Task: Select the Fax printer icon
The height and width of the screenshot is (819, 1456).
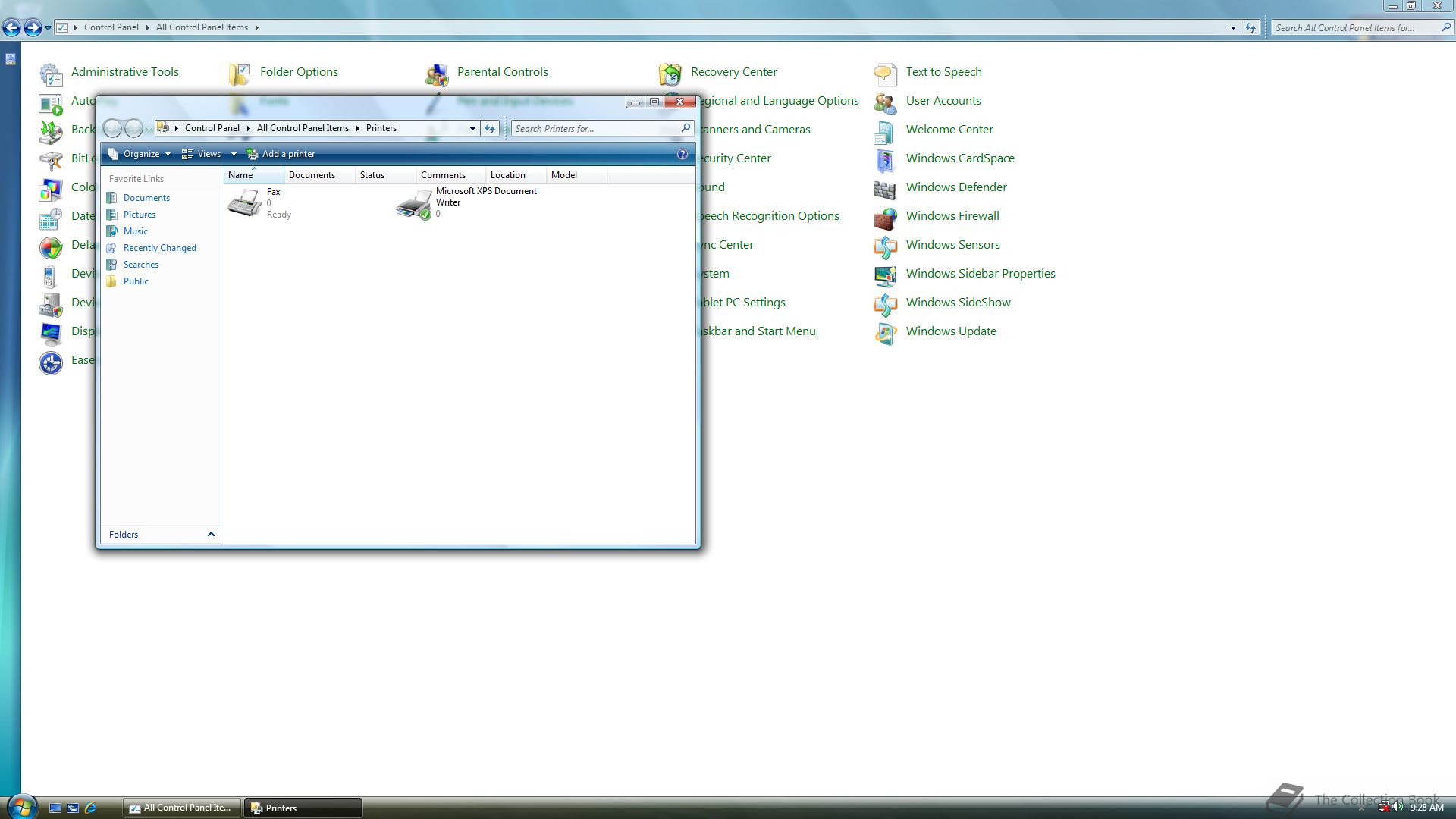Action: click(245, 203)
